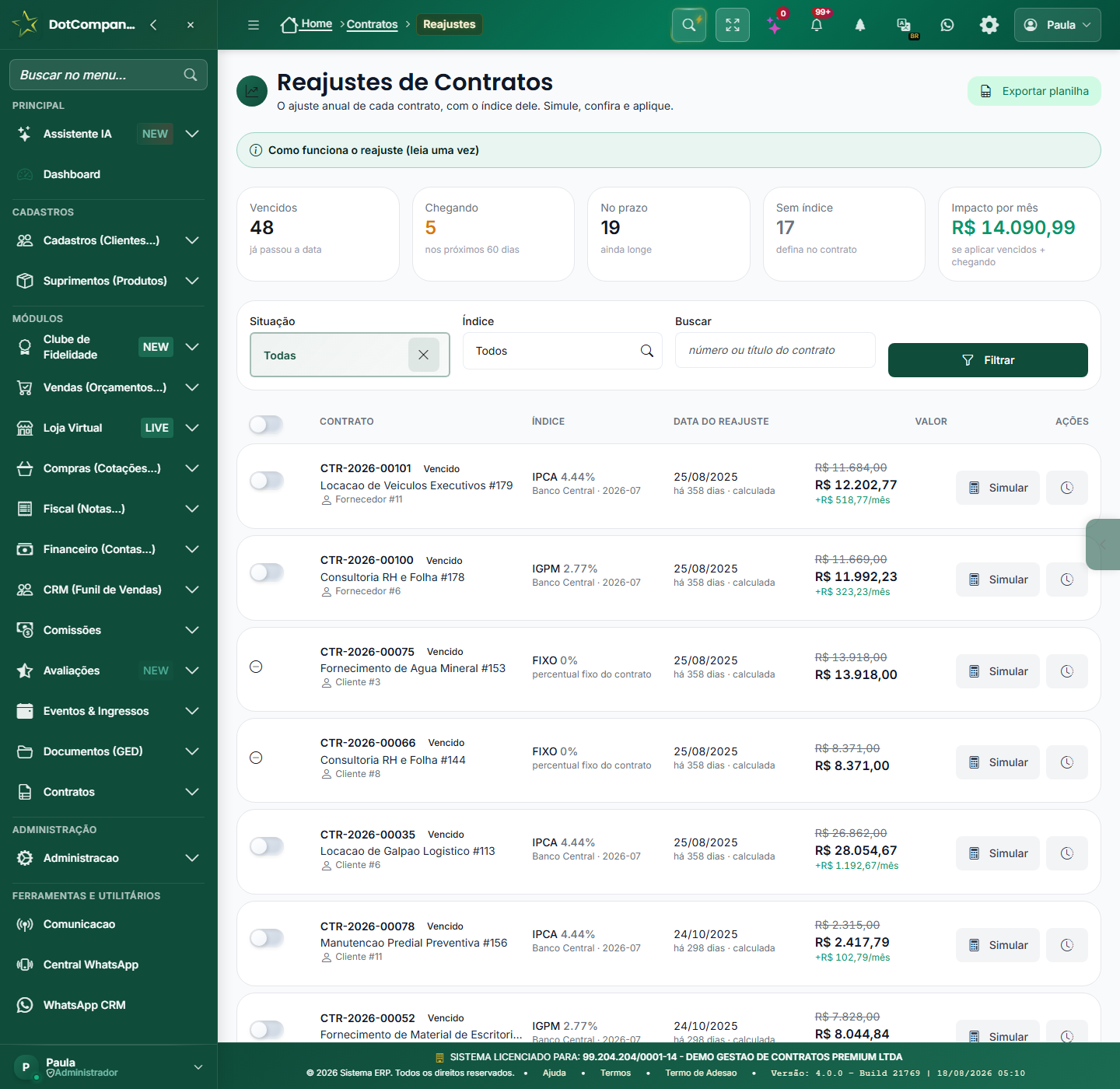Viewport: 1120px width, 1089px height.
Task: Toggle fullscreen mode icon
Action: coord(733,25)
